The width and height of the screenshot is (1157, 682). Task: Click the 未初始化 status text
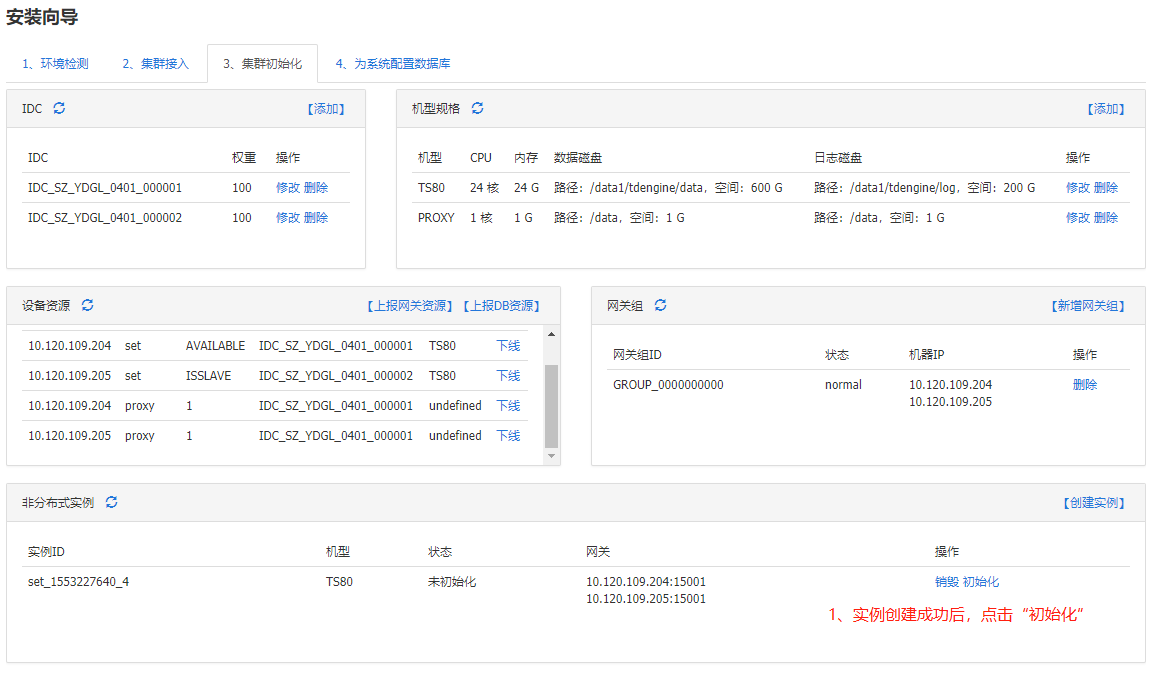pos(452,582)
